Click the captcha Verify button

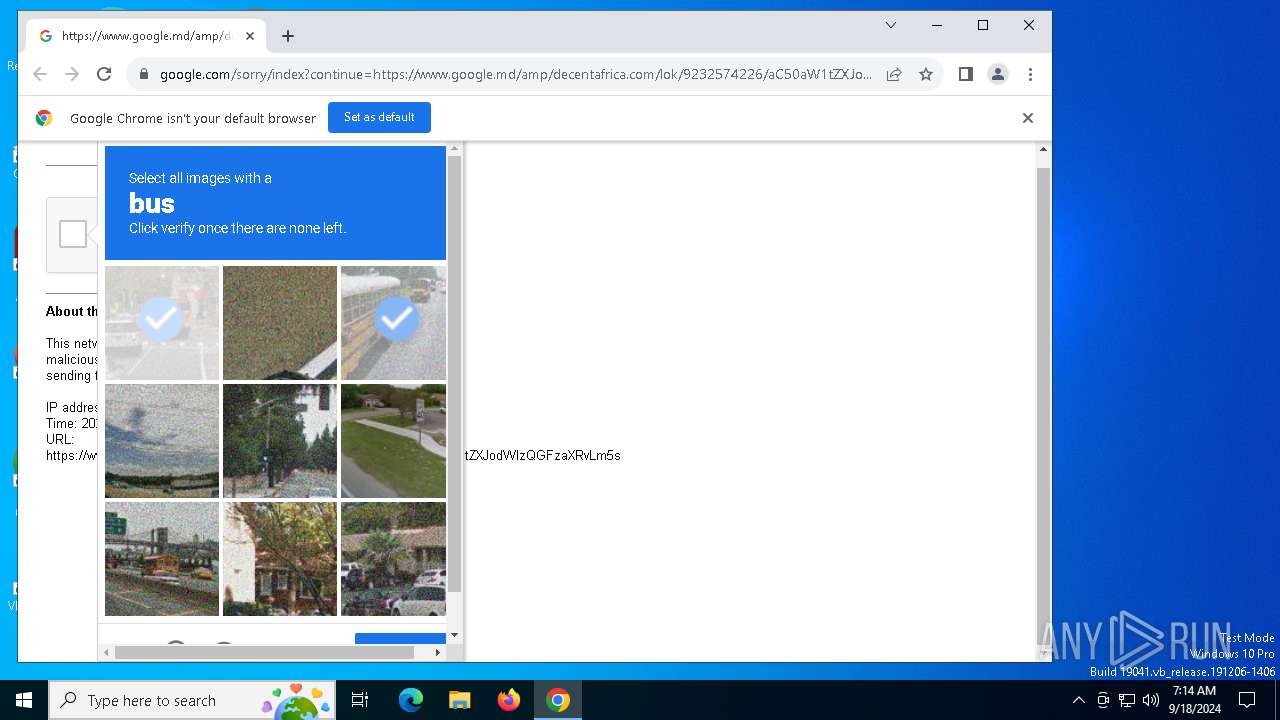pyautogui.click(x=400, y=638)
